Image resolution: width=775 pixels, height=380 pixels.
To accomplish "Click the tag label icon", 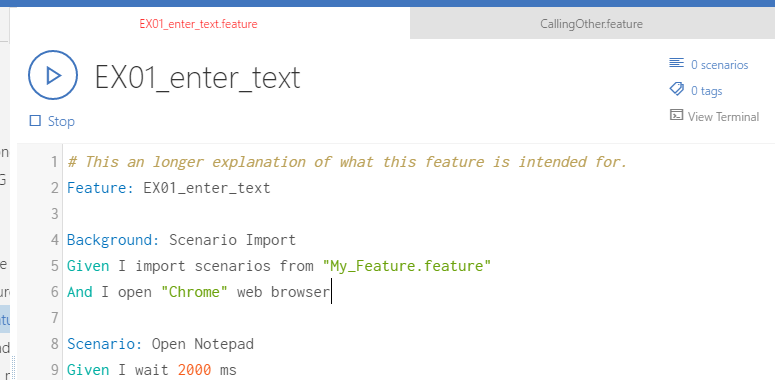I will (x=676, y=89).
